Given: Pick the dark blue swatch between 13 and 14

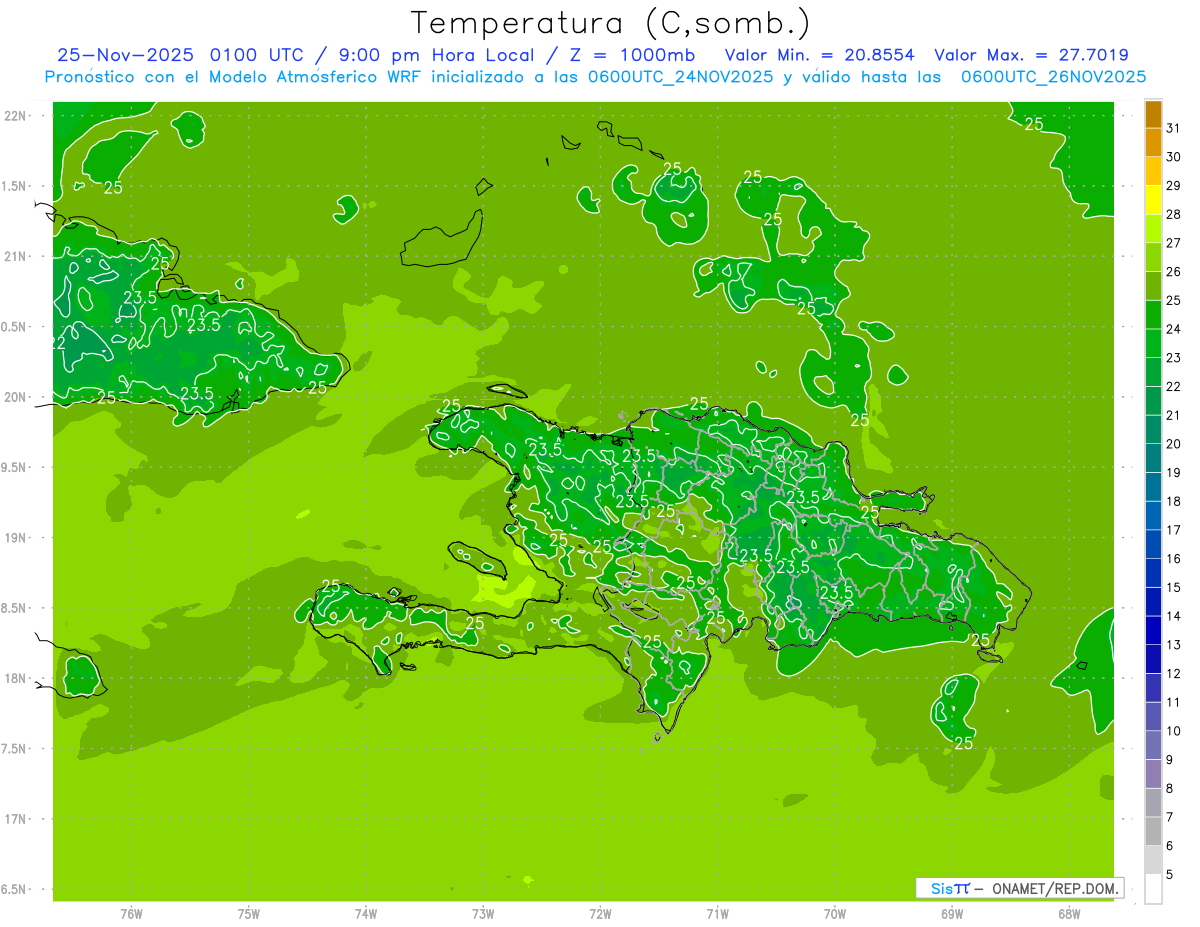Looking at the screenshot, I should point(1153,630).
